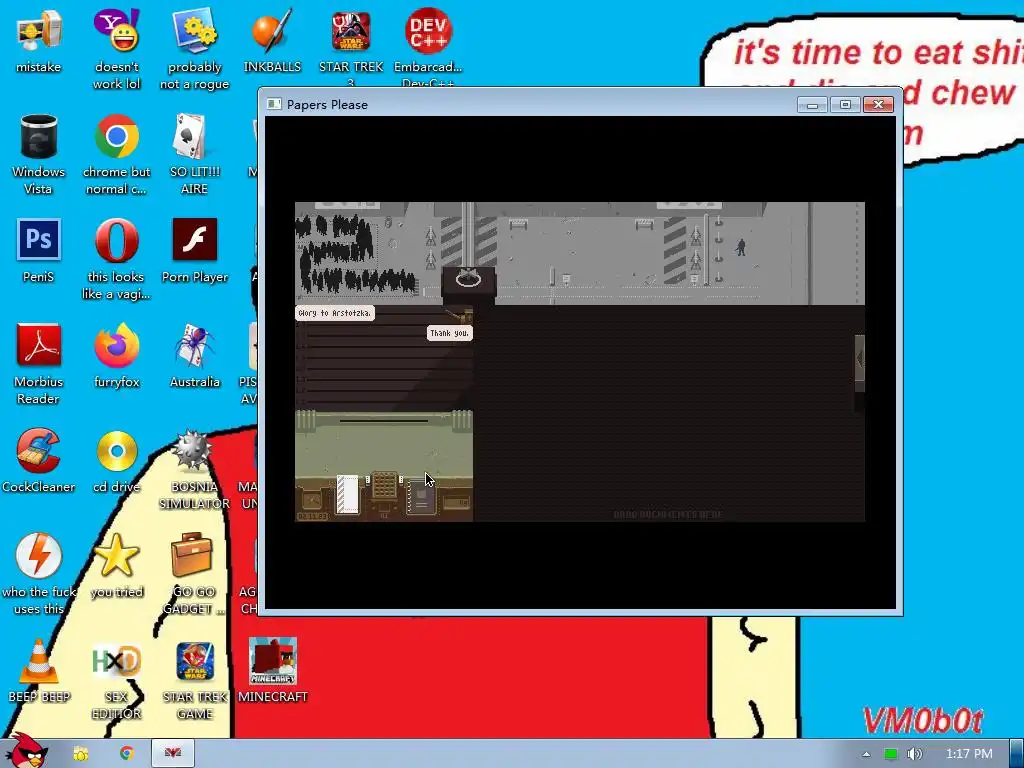This screenshot has width=1024, height=768.
Task: Open the 'Australia' Spider Solitaire icon
Action: (x=195, y=345)
